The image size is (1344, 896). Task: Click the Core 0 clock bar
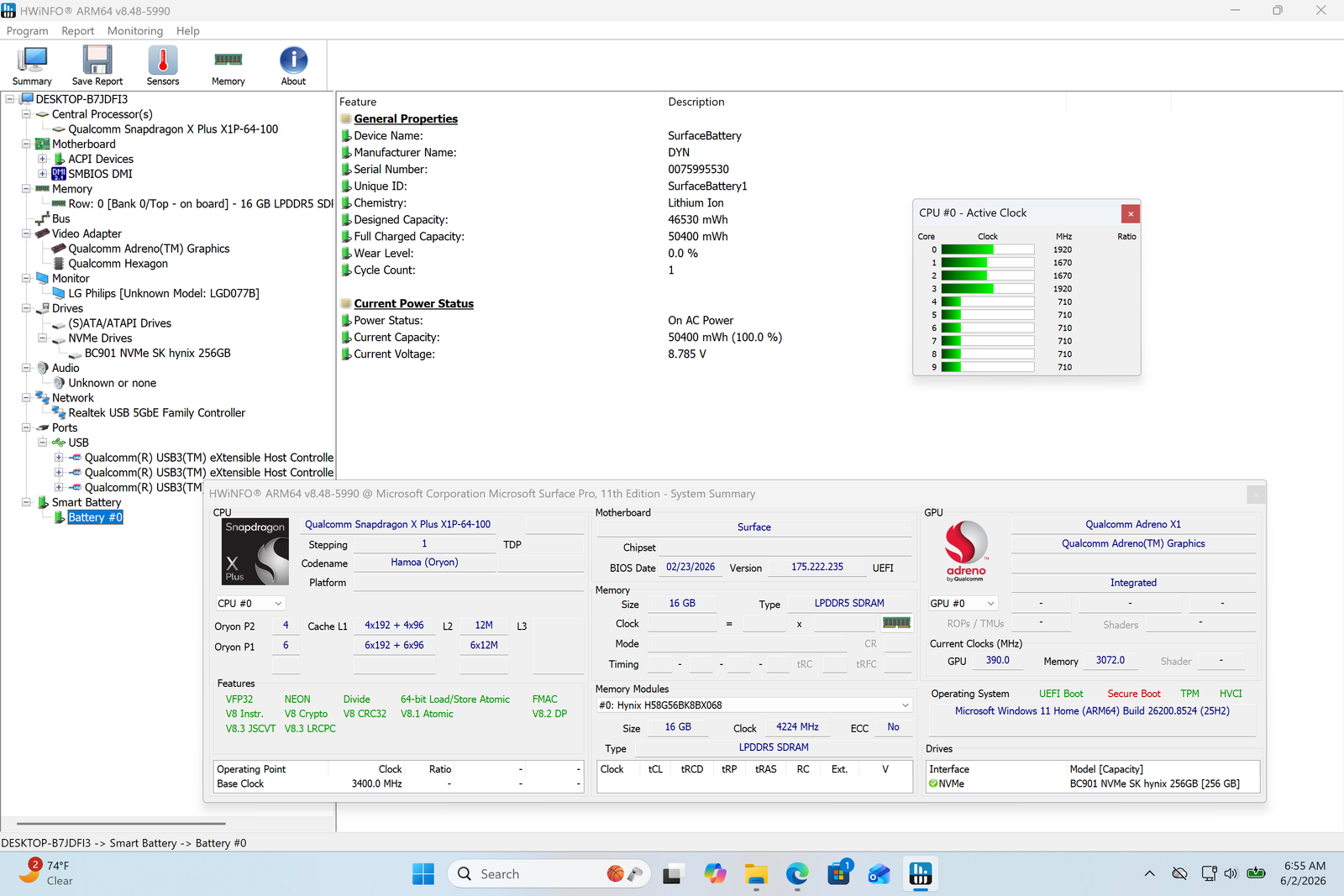(988, 249)
